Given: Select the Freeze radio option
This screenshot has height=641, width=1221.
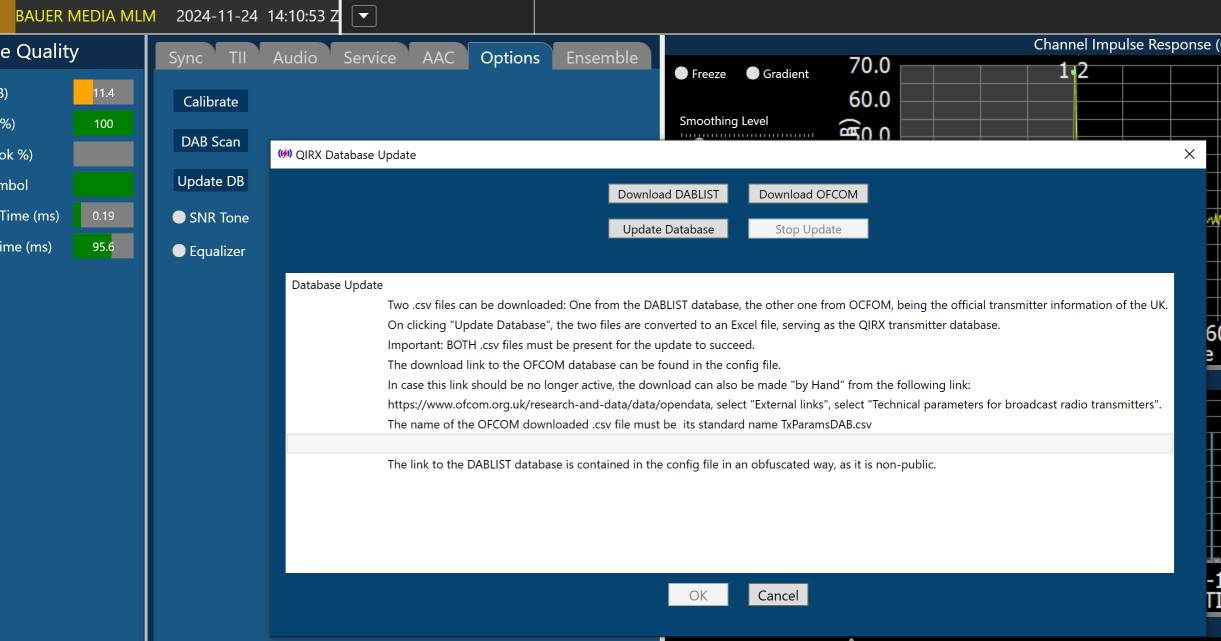Looking at the screenshot, I should (x=681, y=74).
